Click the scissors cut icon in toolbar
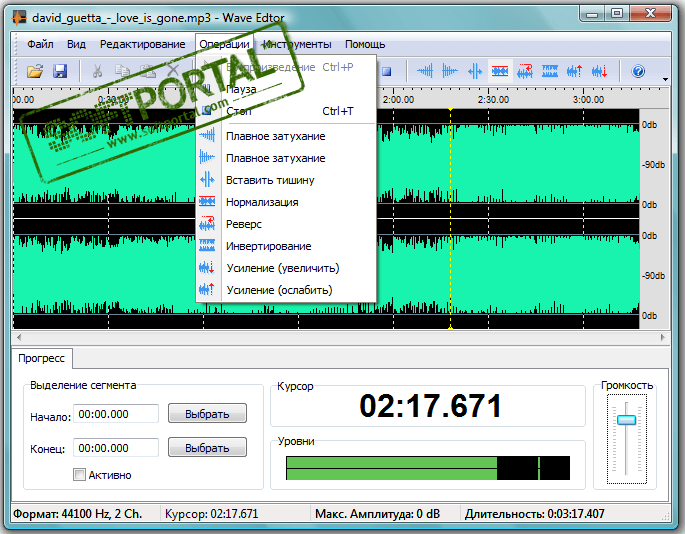The height and width of the screenshot is (534, 685). click(97, 71)
